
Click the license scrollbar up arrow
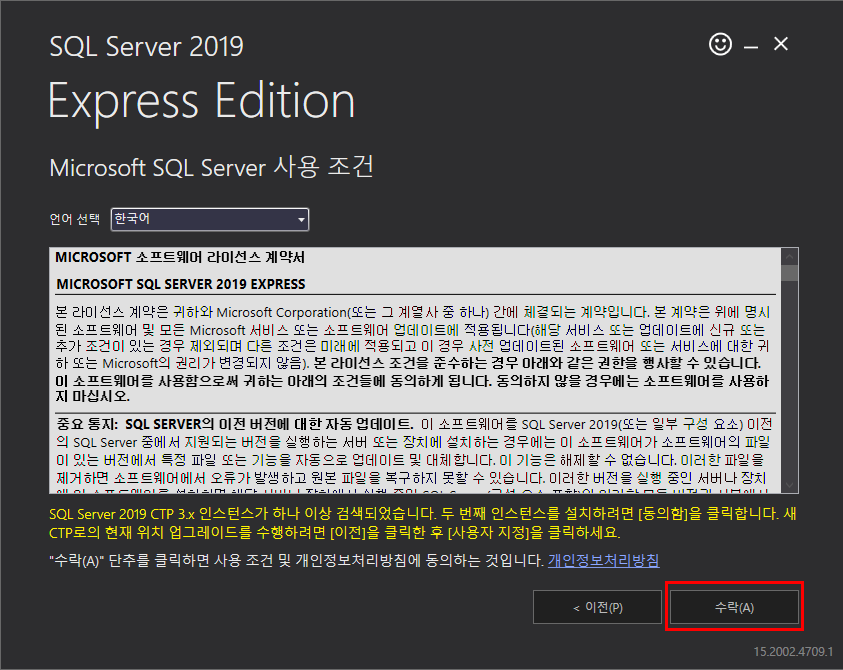click(x=789, y=256)
